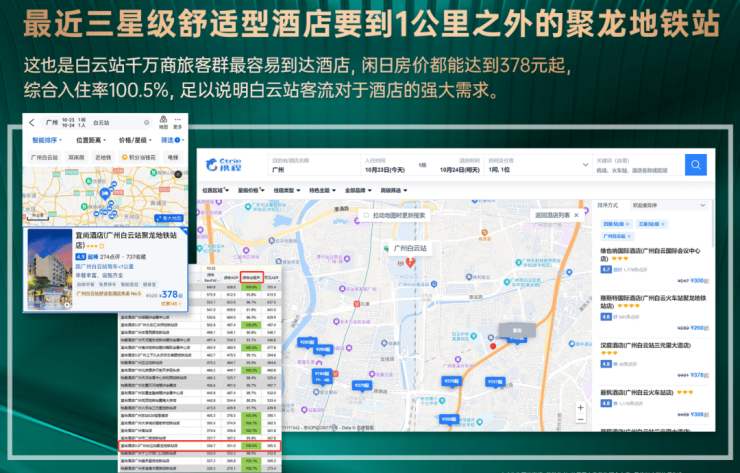Screen dimensions: 740x473
Task: Expand the 价格/星级 filter dropdown
Action: (x=135, y=140)
